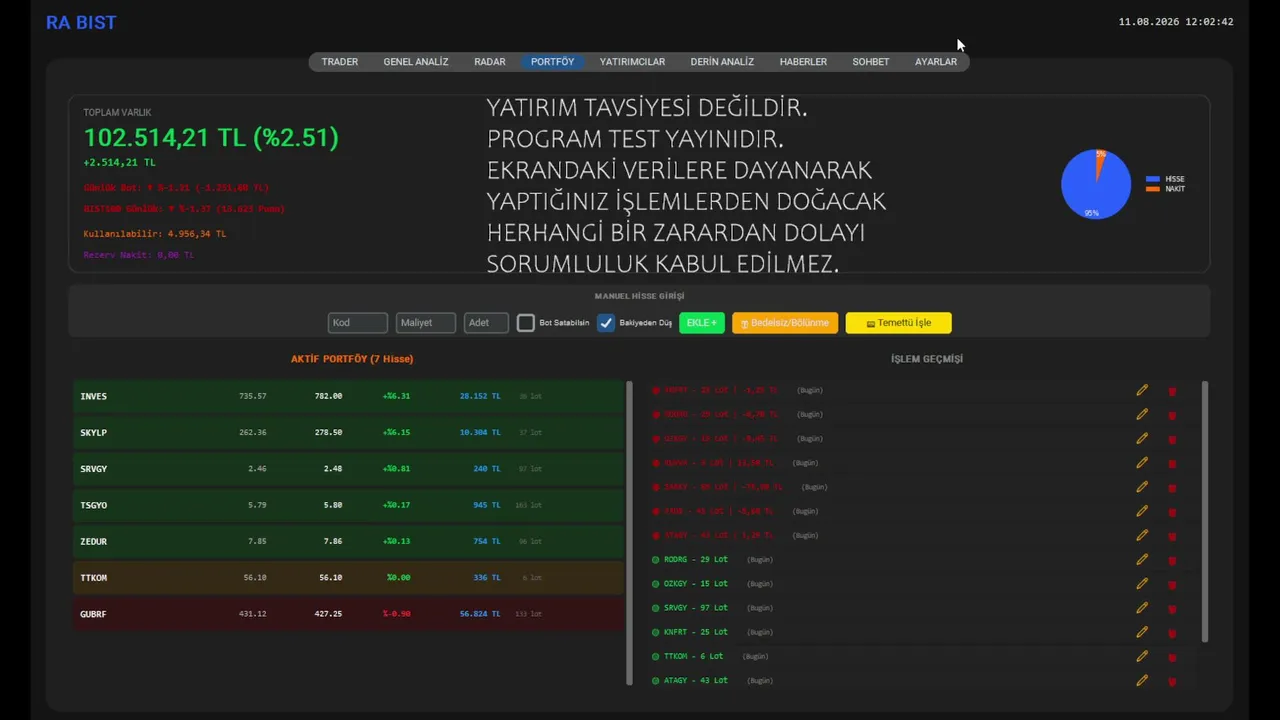1280x720 pixels.
Task: Select the SRVGY row in the active portfolio
Action: [348, 469]
